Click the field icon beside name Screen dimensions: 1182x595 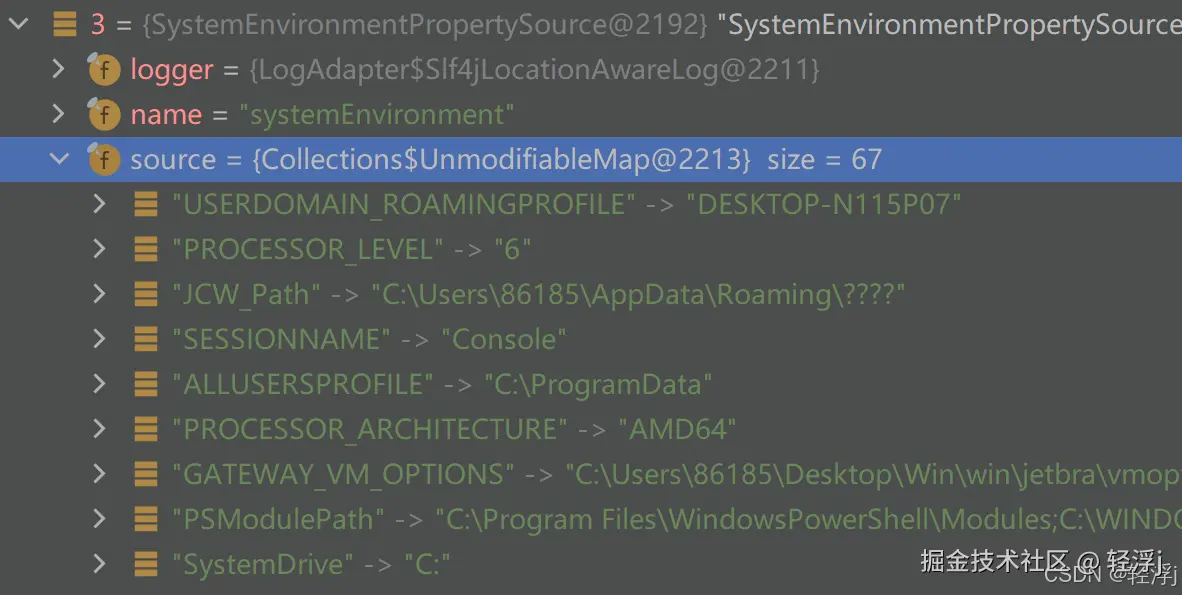click(x=104, y=115)
